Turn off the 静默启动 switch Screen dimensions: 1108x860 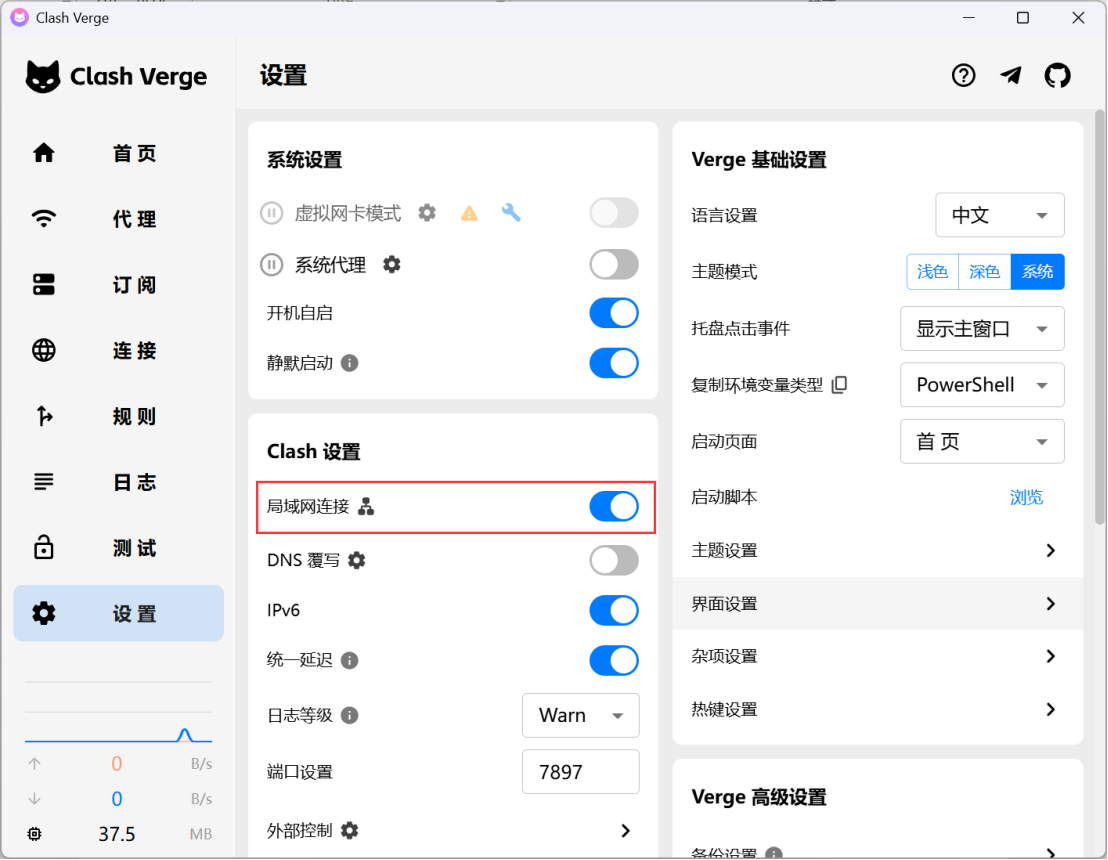click(614, 363)
